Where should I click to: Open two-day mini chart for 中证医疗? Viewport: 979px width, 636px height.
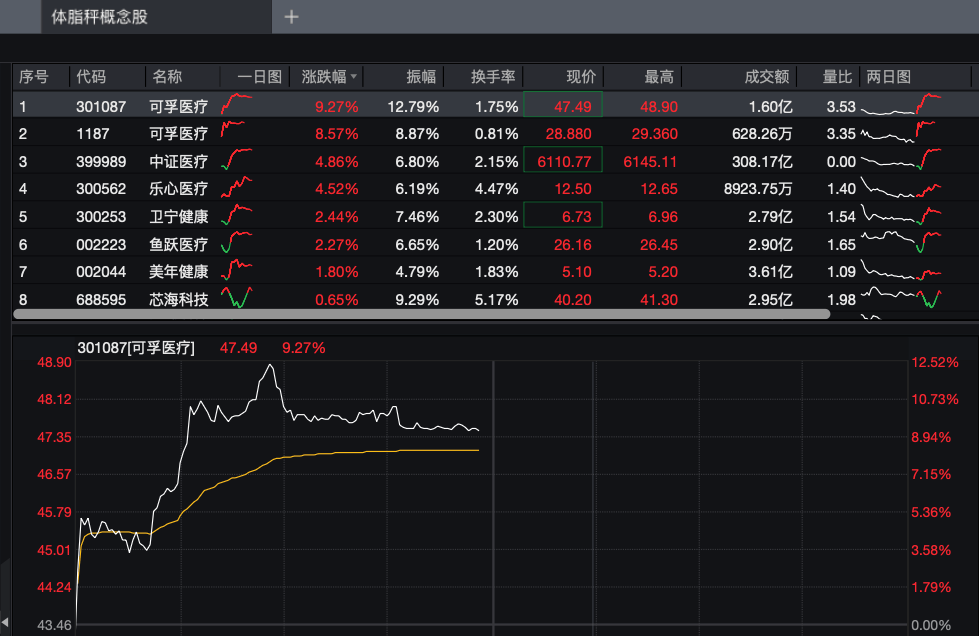(x=901, y=160)
